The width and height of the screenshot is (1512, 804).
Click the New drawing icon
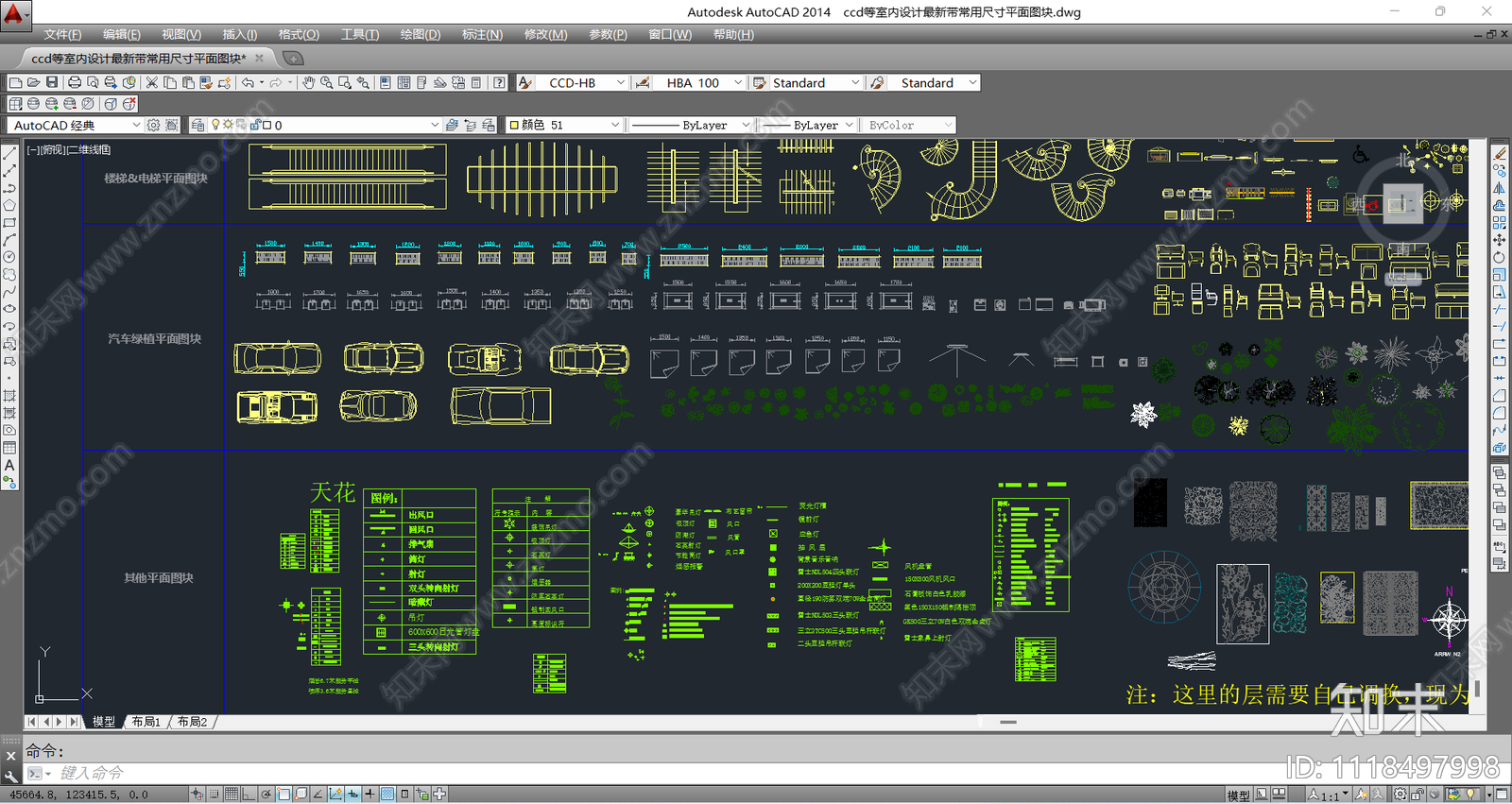click(15, 83)
